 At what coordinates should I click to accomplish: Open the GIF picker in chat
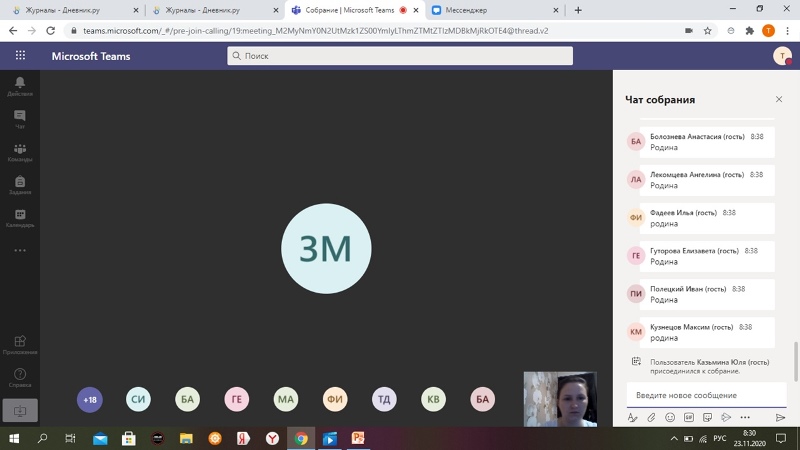point(689,417)
